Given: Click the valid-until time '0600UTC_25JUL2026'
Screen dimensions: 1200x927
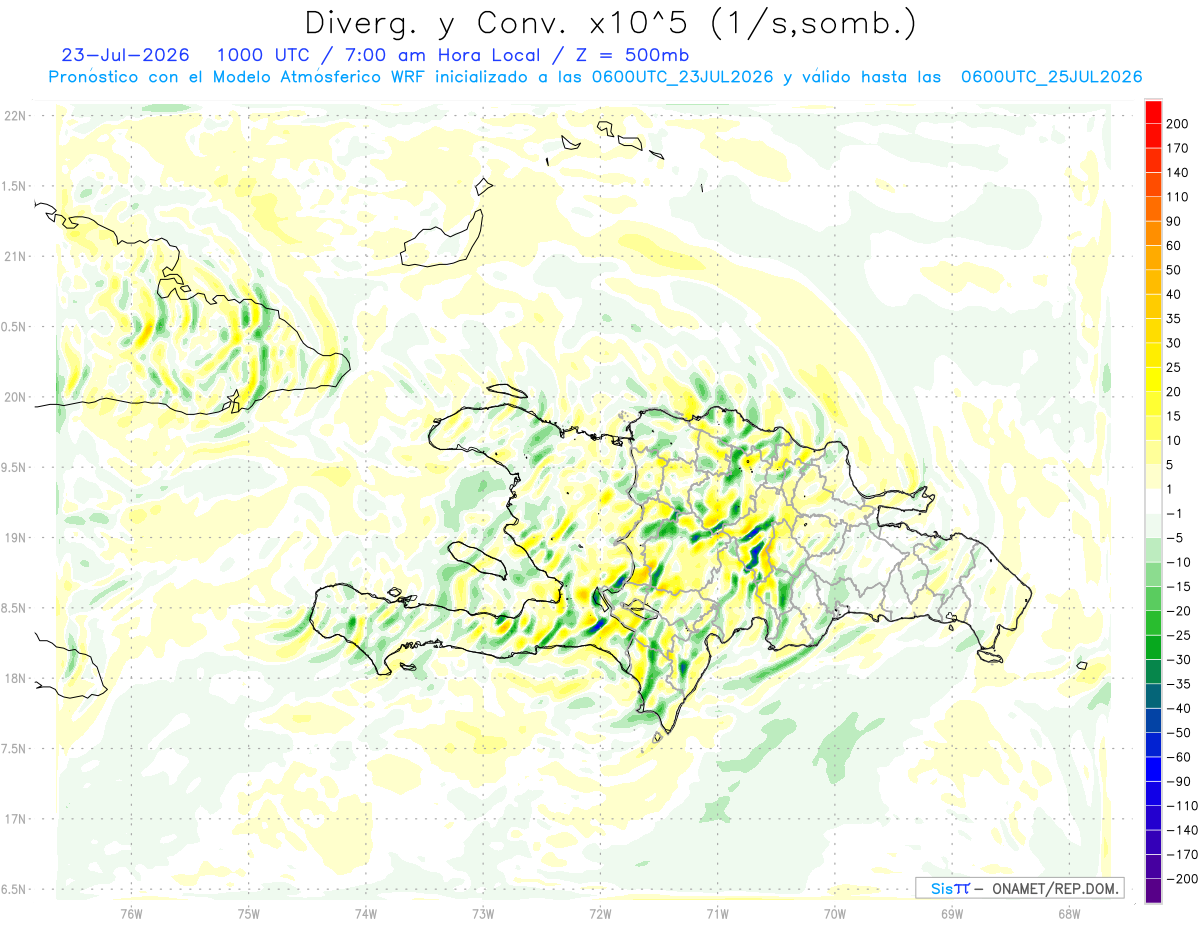Looking at the screenshot, I should 1051,77.
